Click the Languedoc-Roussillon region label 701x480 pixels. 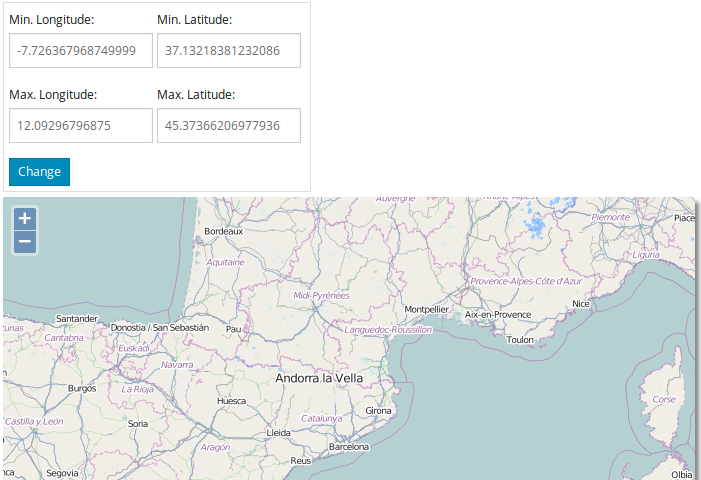pyautogui.click(x=388, y=330)
